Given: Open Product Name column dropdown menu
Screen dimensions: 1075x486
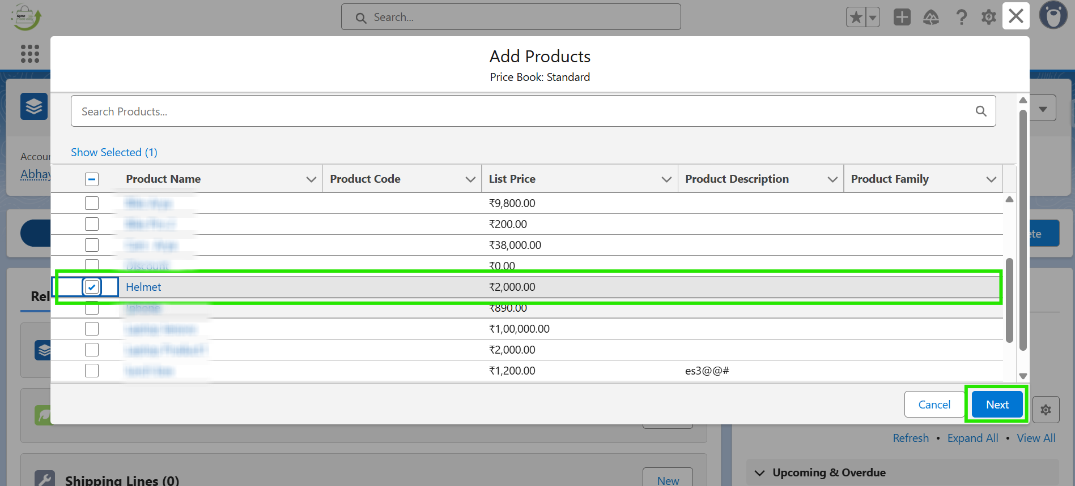Looking at the screenshot, I should [310, 179].
